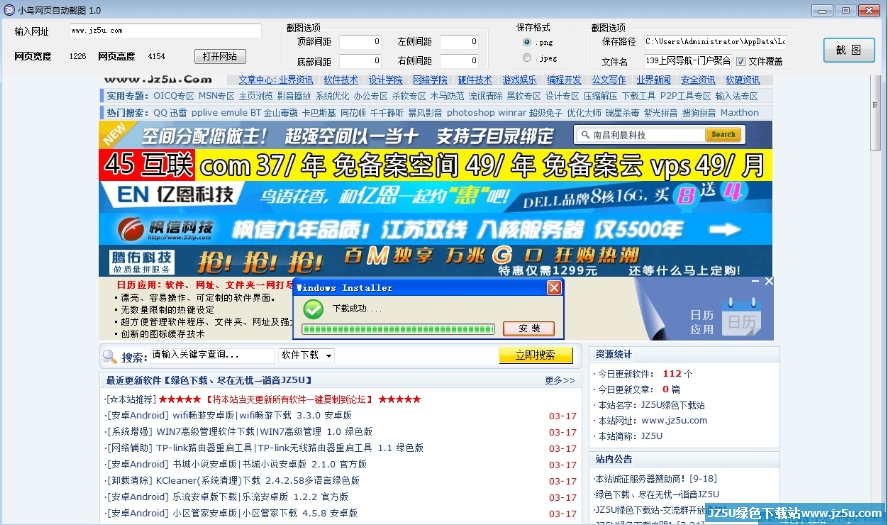Click the magnifier icon beside 搜索
Screen dimensions: 888x525
(109, 356)
